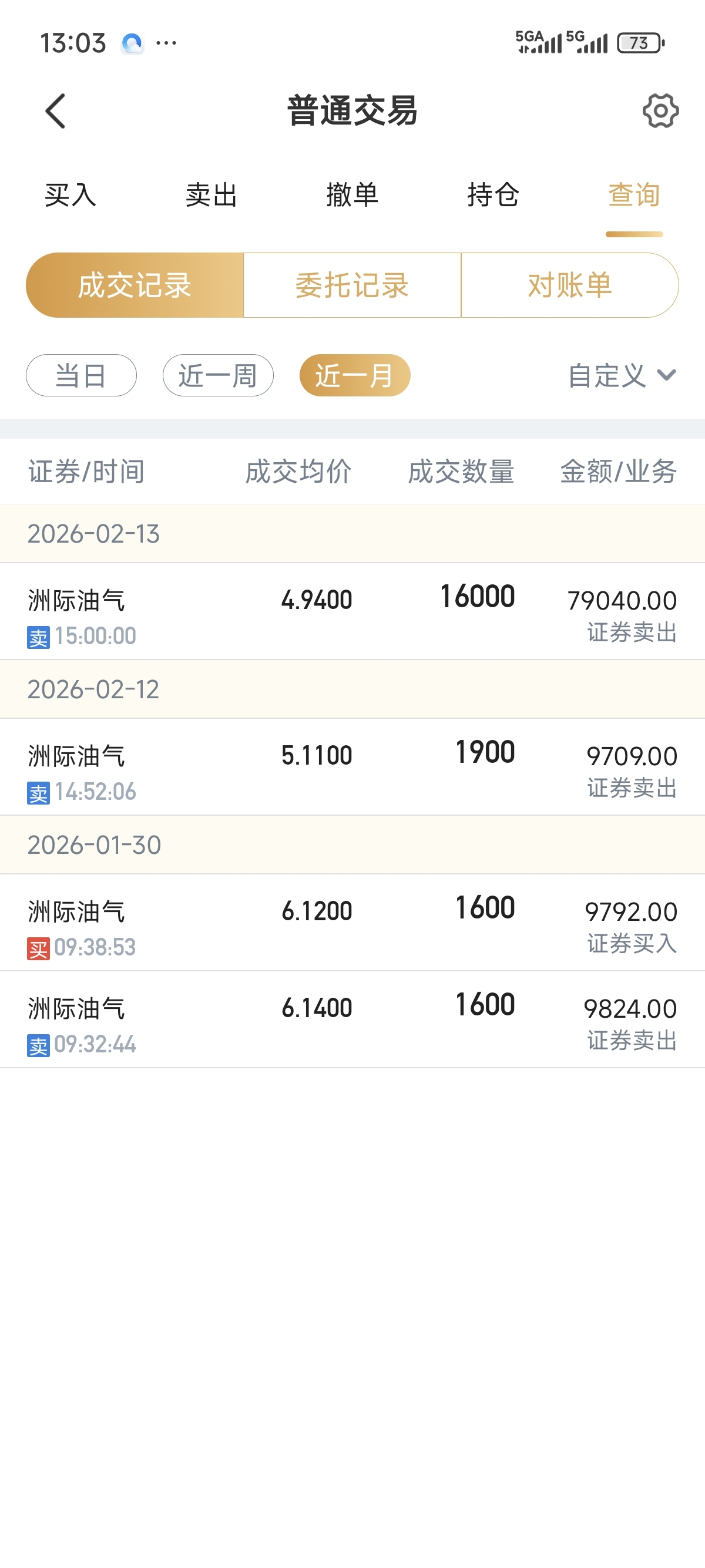Tap the battery indicator in status bar

tap(640, 43)
